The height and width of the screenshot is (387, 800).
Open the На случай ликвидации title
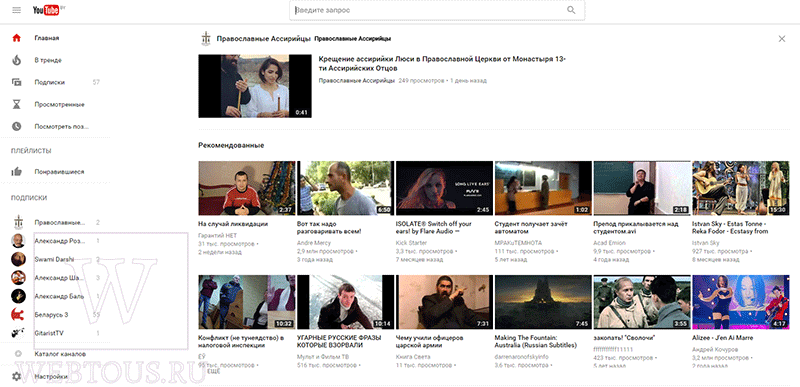(233, 224)
